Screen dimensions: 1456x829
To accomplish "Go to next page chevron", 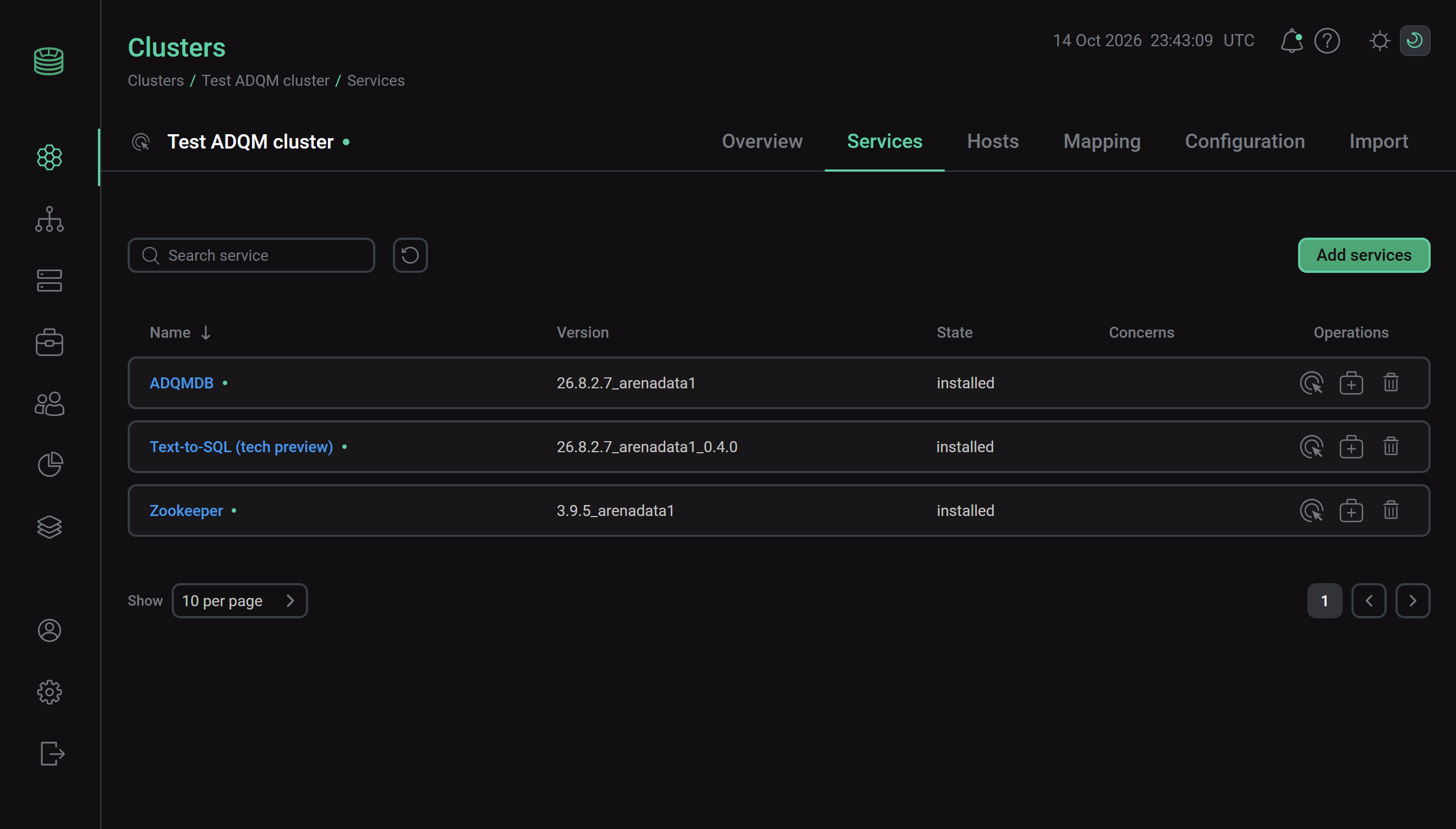I will pos(1412,601).
